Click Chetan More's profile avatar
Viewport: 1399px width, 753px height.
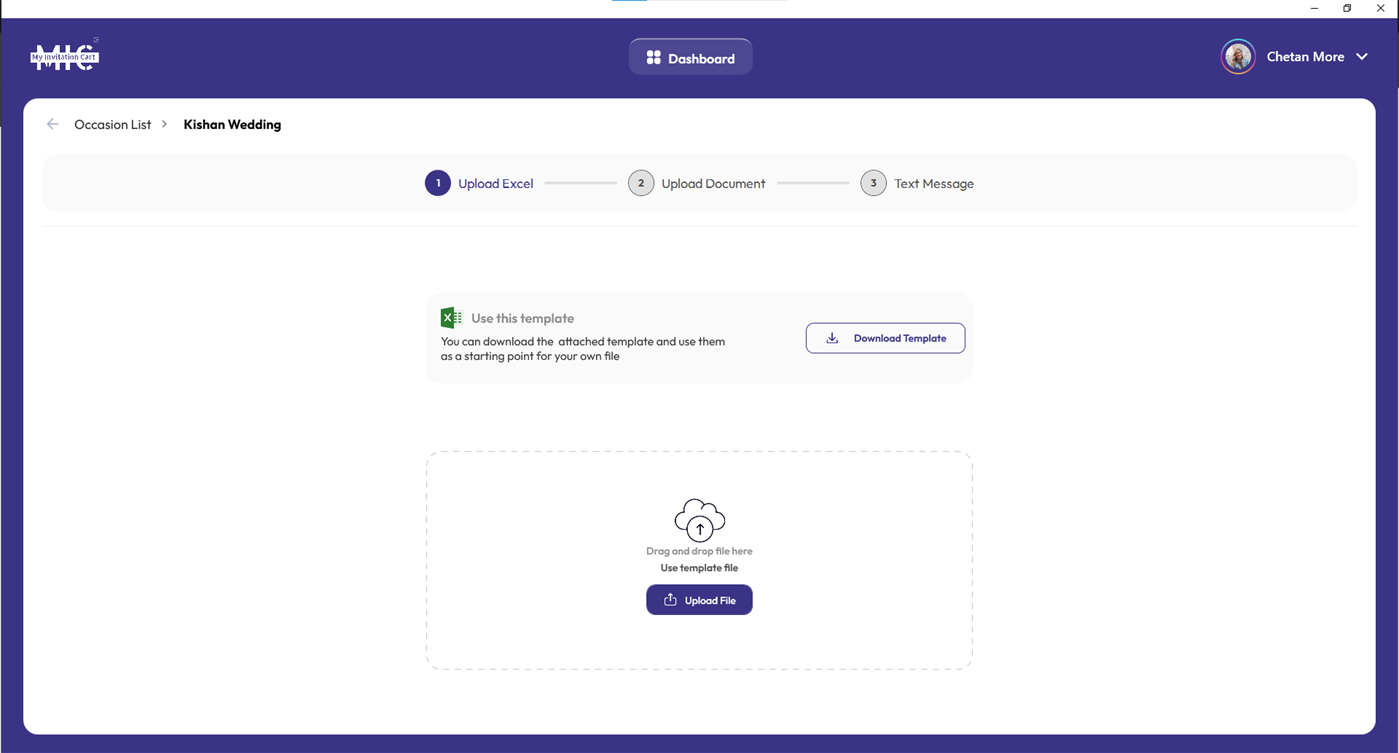click(x=1238, y=56)
